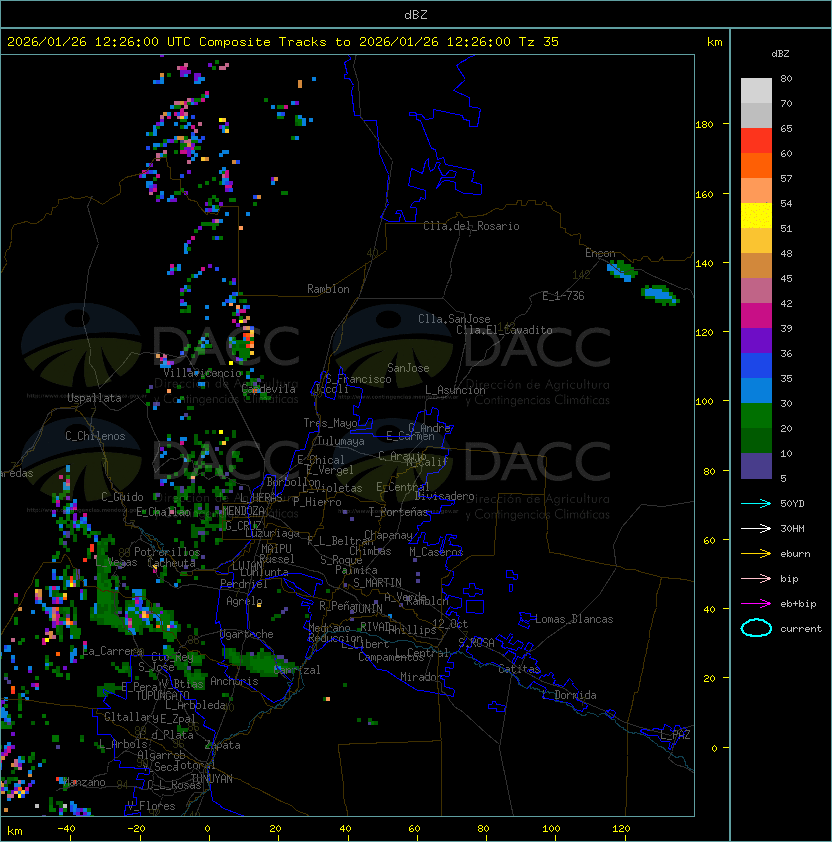Click the 'current' legend label
The image size is (832, 842).
pyautogui.click(x=801, y=629)
